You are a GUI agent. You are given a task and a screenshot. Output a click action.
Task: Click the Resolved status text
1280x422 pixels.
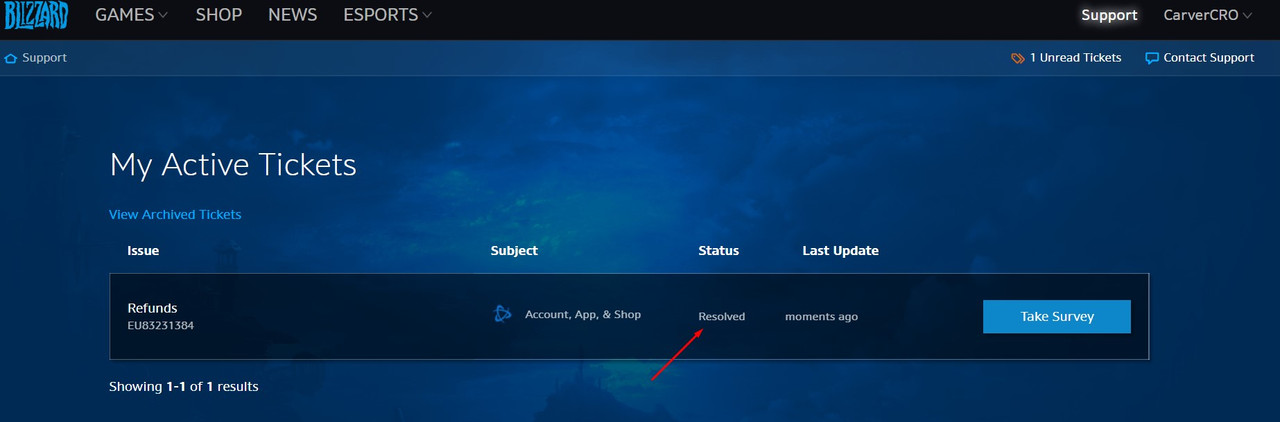[722, 316]
